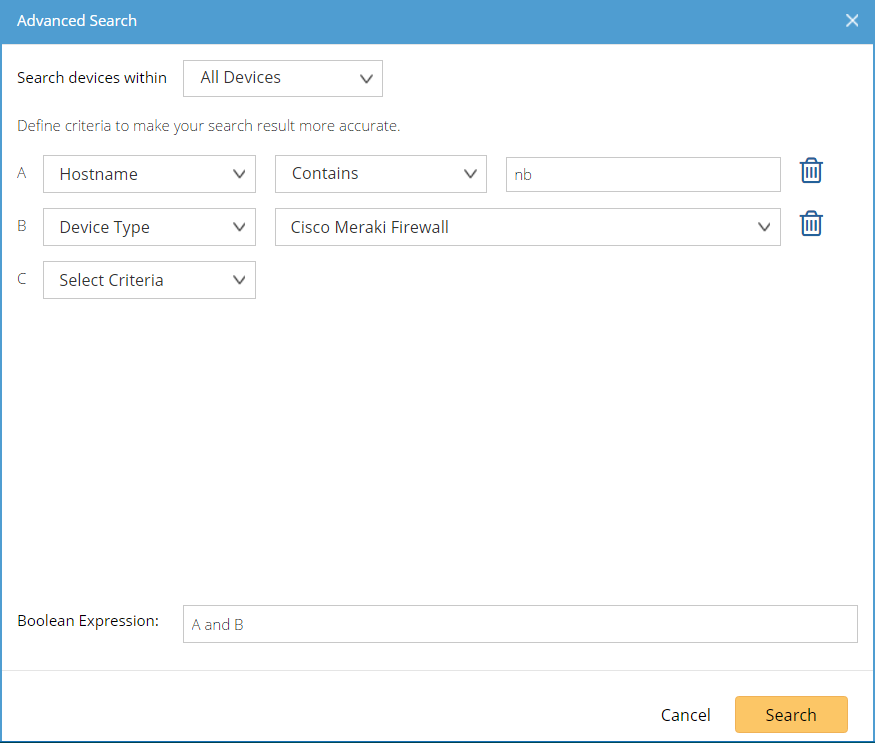
Task: Click the chevron arrow next to Contains
Action: 470,174
